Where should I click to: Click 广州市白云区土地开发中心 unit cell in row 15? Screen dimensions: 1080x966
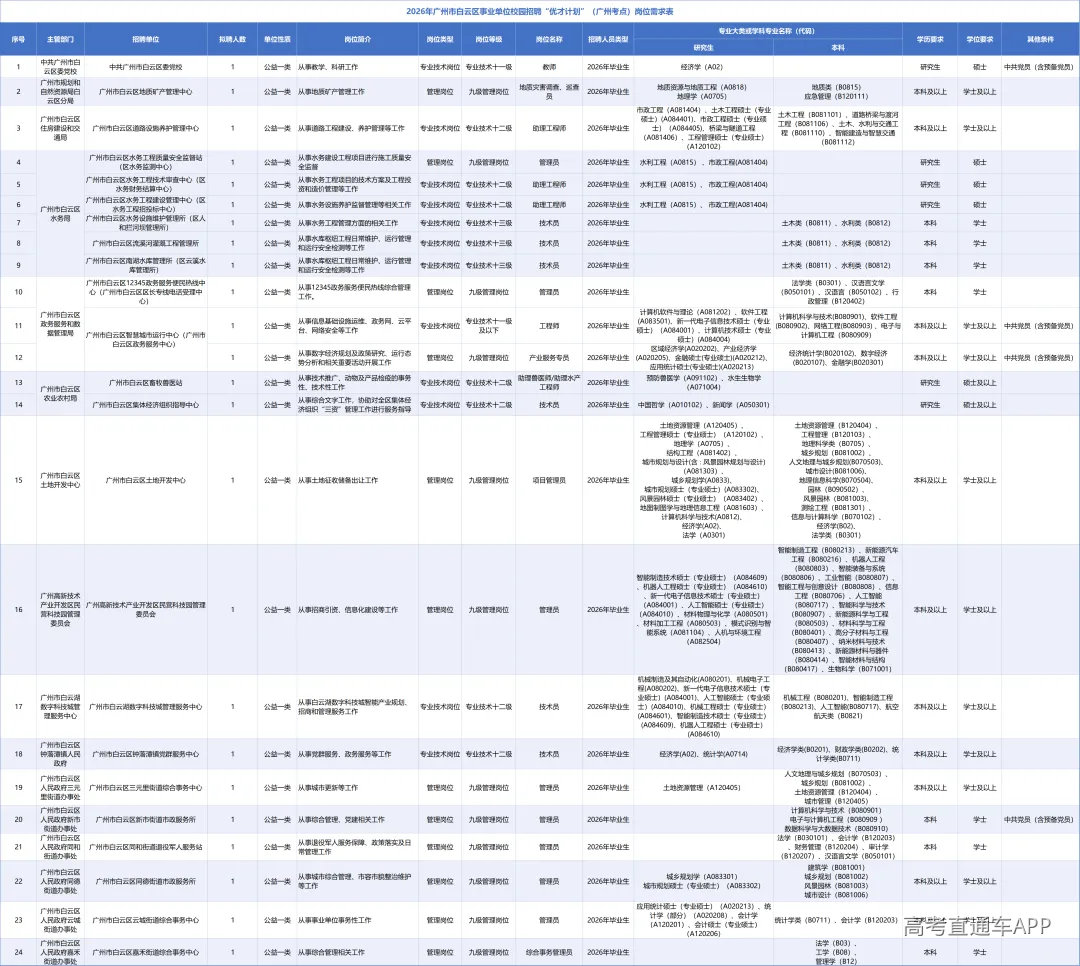tap(145, 480)
